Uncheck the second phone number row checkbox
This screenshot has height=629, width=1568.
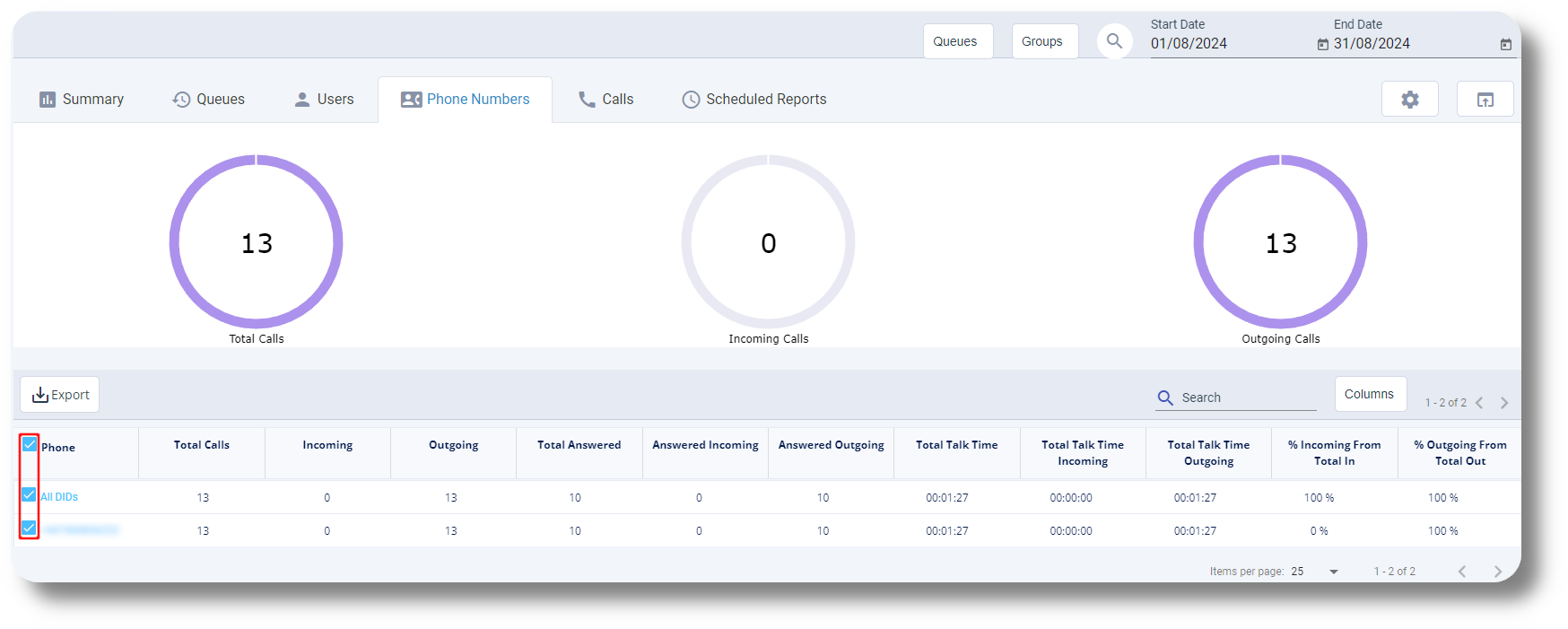coord(29,528)
